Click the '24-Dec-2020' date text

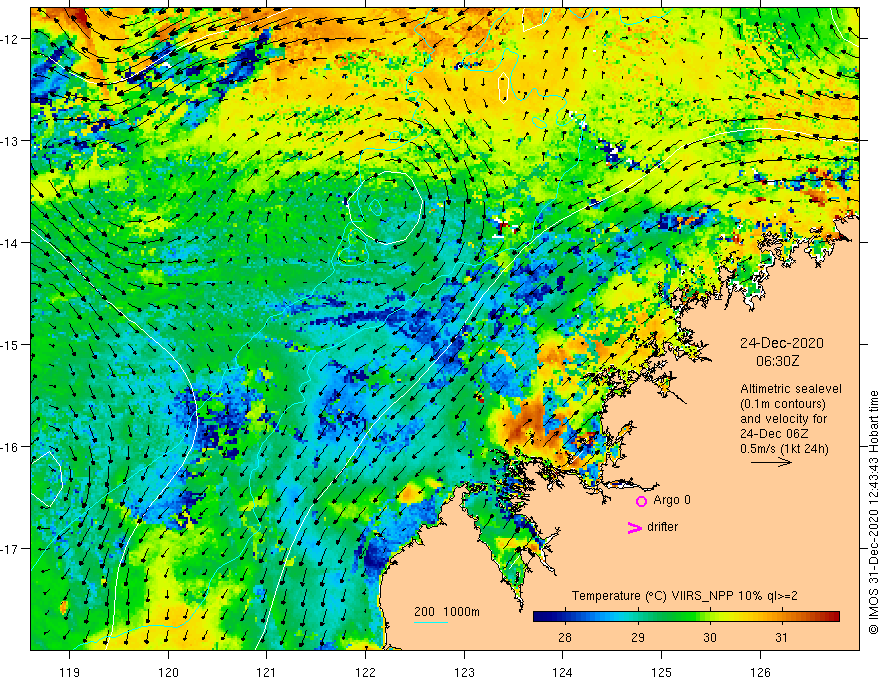(781, 343)
